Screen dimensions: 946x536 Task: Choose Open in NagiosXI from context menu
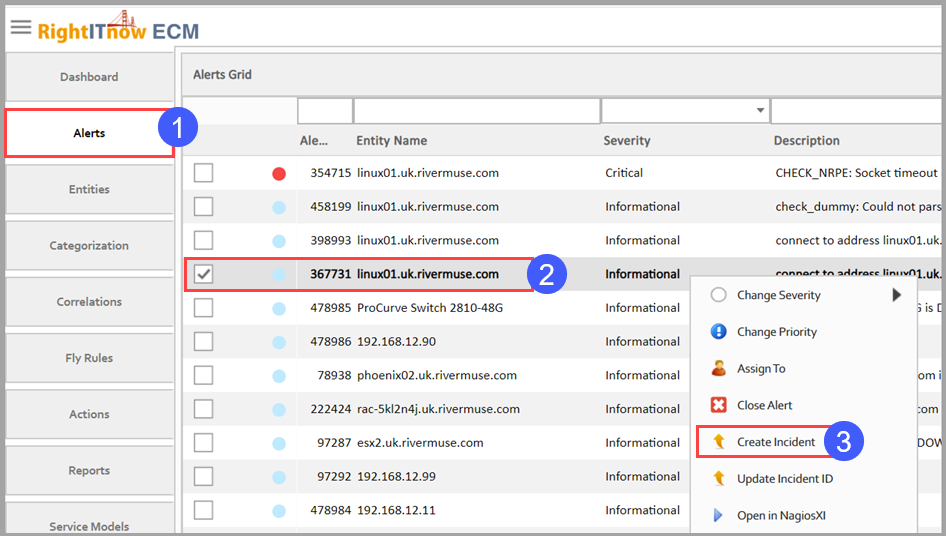coord(781,516)
